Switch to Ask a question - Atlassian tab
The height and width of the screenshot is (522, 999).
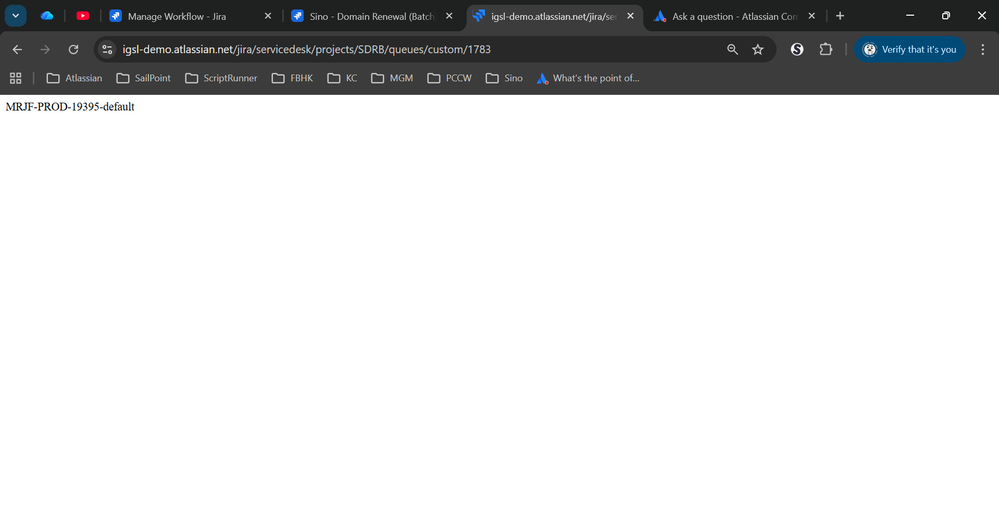point(735,16)
